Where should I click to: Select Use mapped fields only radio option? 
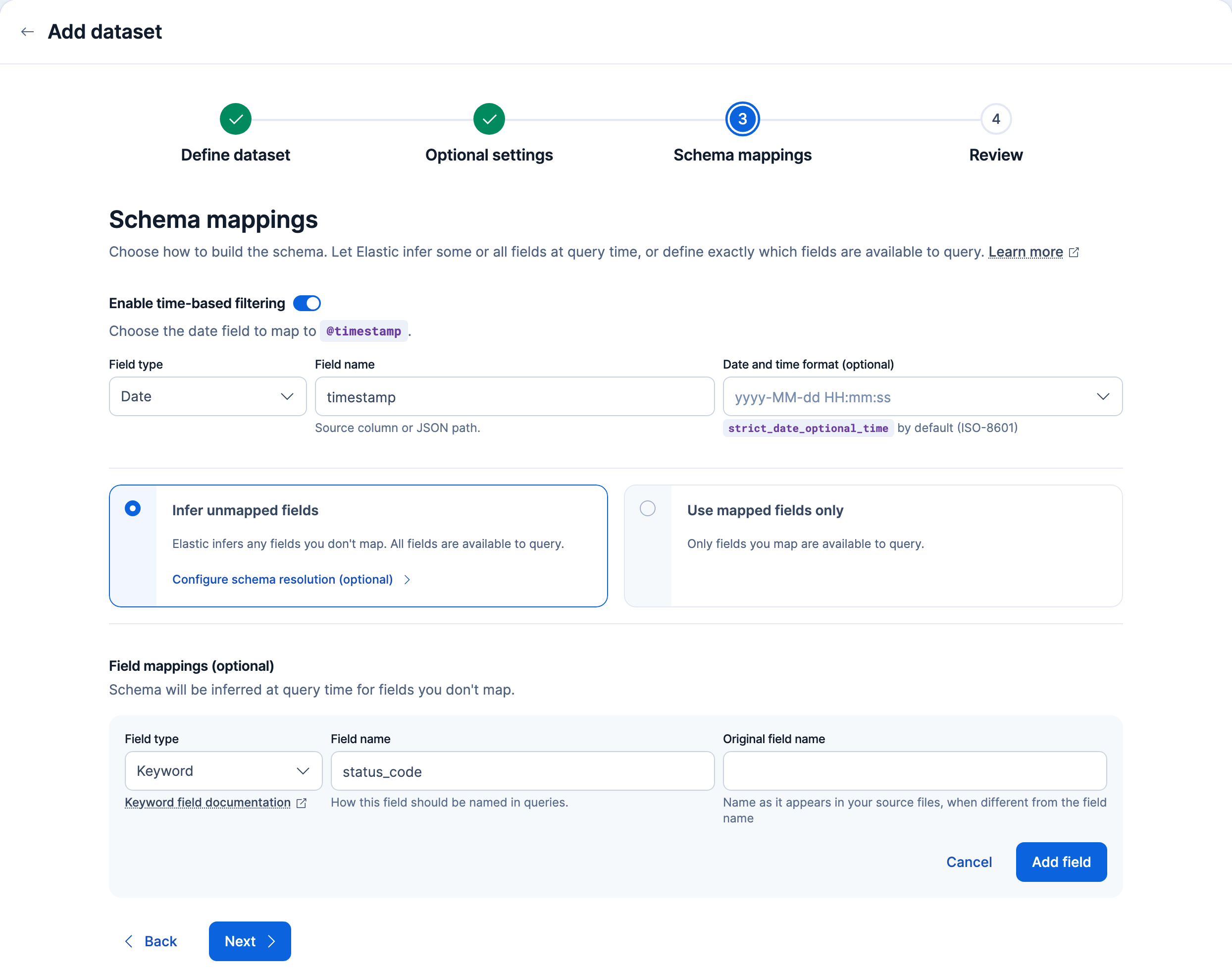click(x=648, y=508)
